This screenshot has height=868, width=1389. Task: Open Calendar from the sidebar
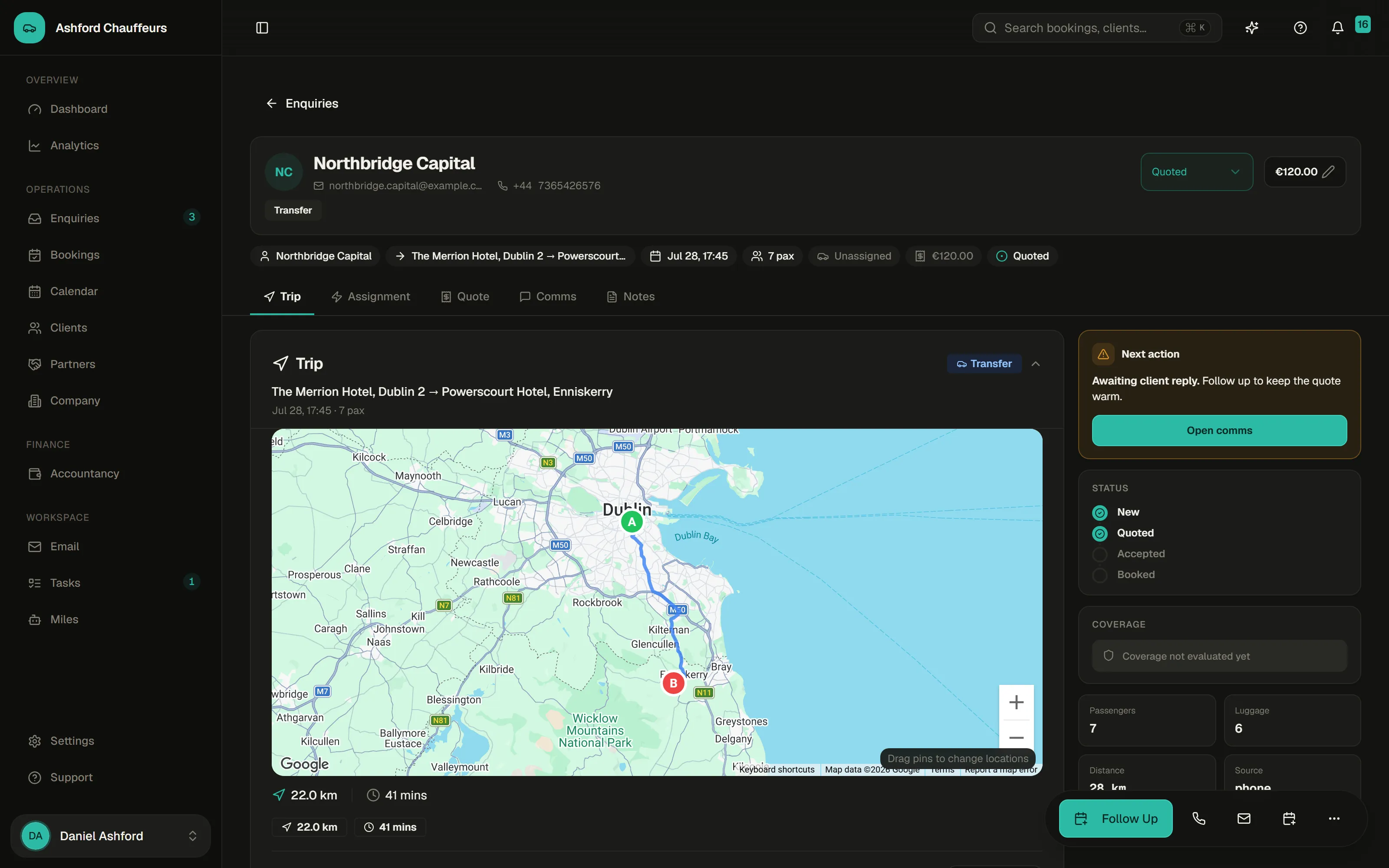pos(111,291)
